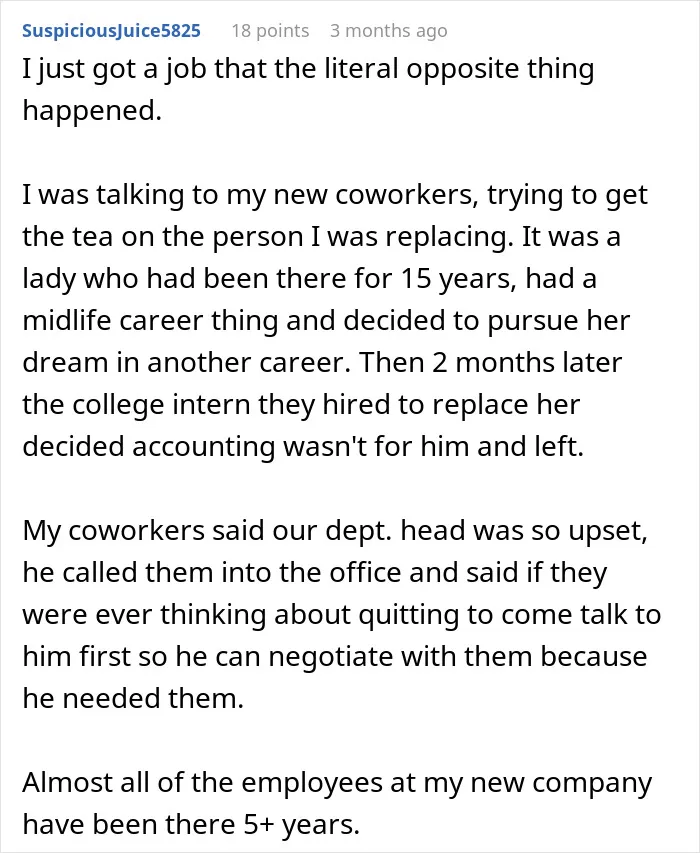
Task: Click the word "coworkers," in second paragraph
Action: point(407,196)
